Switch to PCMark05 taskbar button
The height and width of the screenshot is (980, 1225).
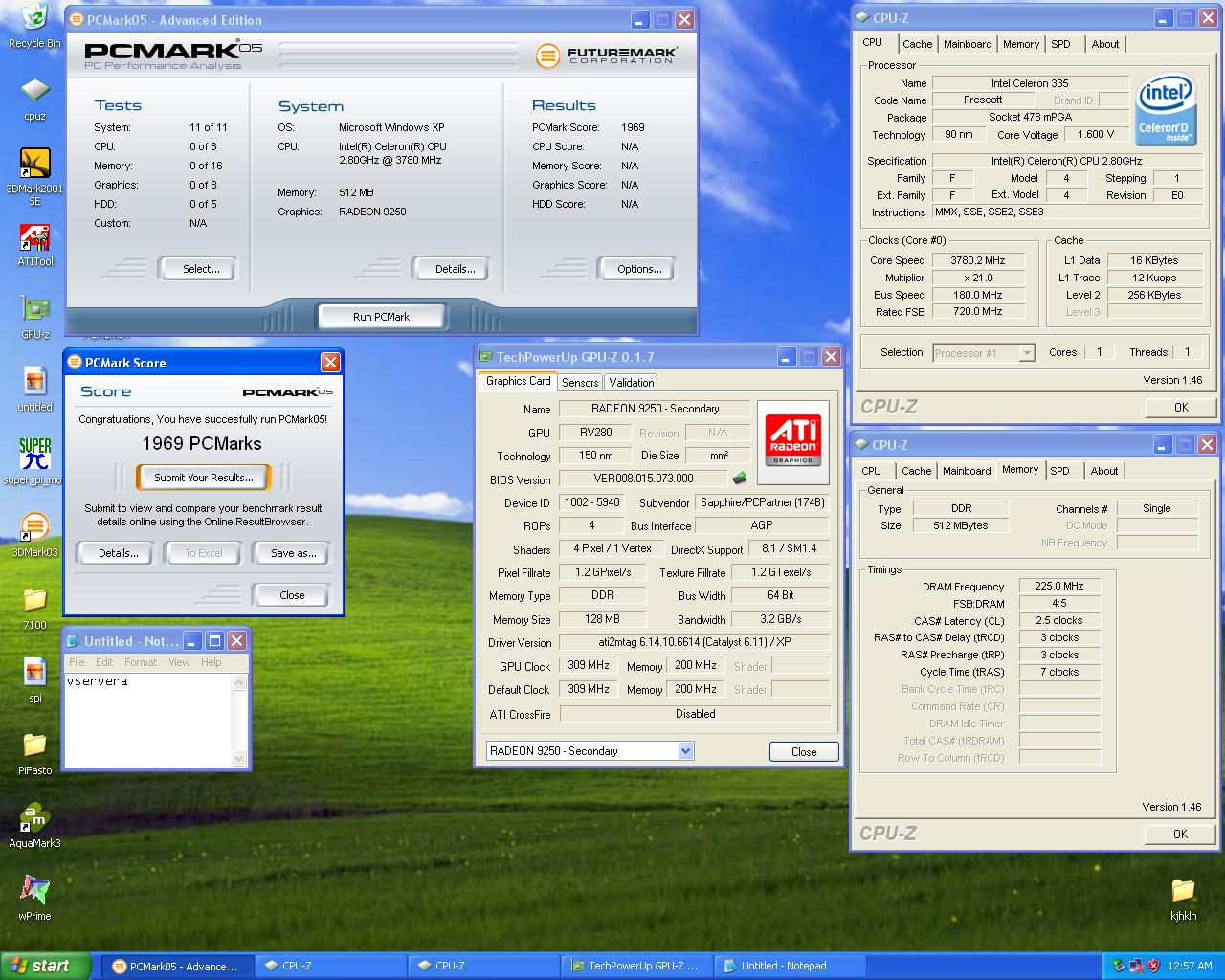pyautogui.click(x=179, y=966)
